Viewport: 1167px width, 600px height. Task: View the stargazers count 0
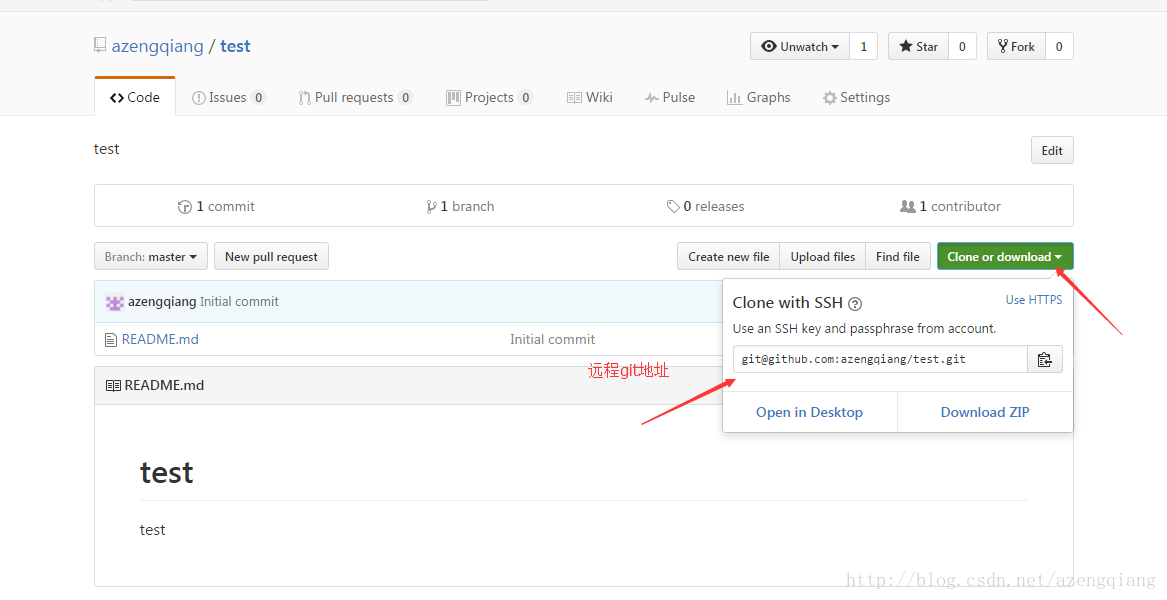click(x=962, y=46)
